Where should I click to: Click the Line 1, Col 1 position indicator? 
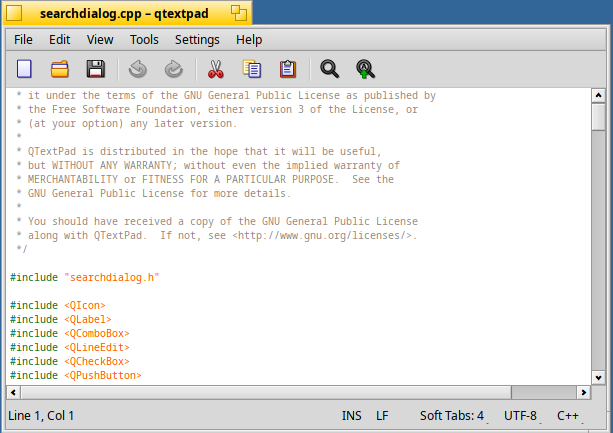[41, 415]
